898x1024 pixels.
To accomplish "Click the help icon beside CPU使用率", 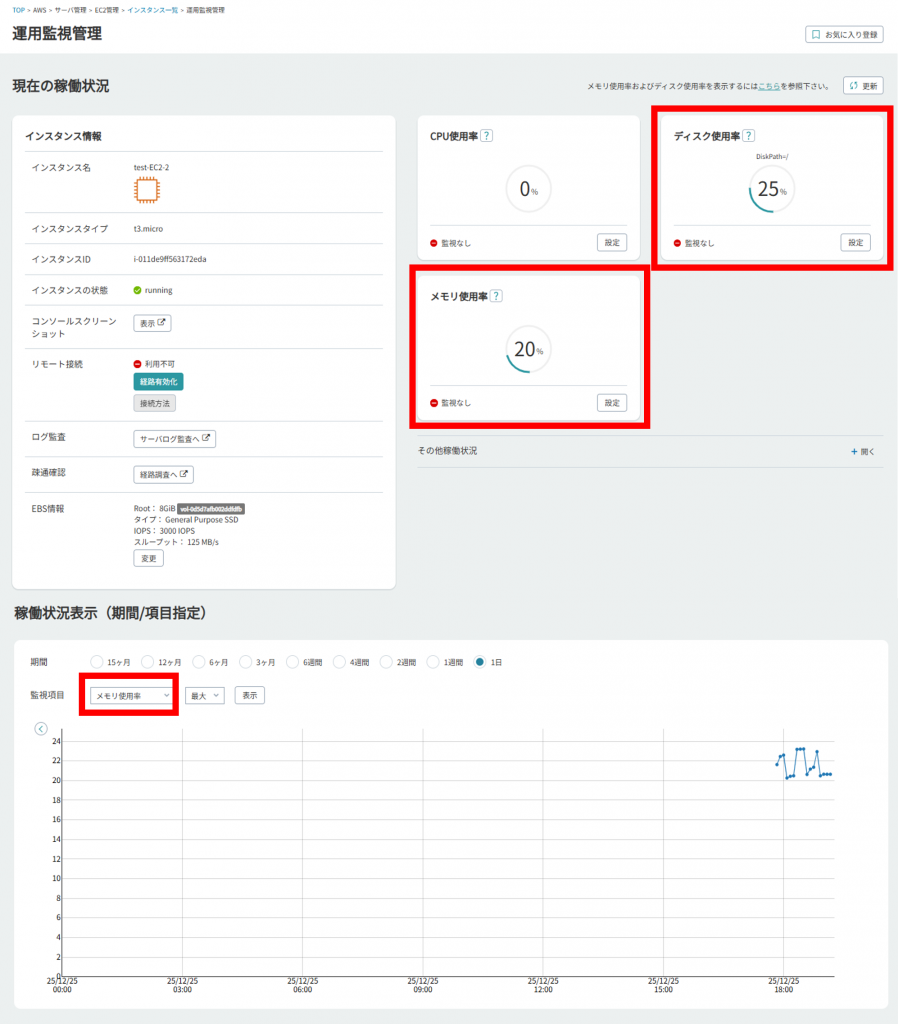I will coord(487,136).
